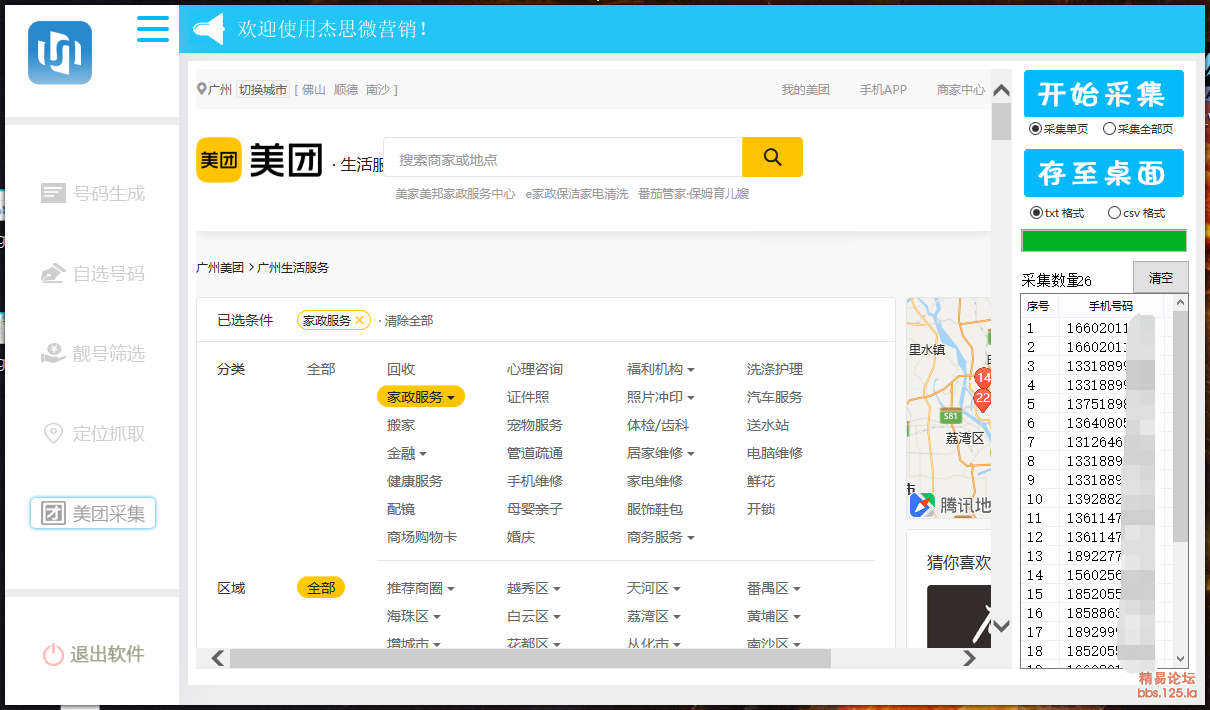This screenshot has height=710, width=1210.
Task: Select the 采集全部页 radio option
Action: 1109,129
